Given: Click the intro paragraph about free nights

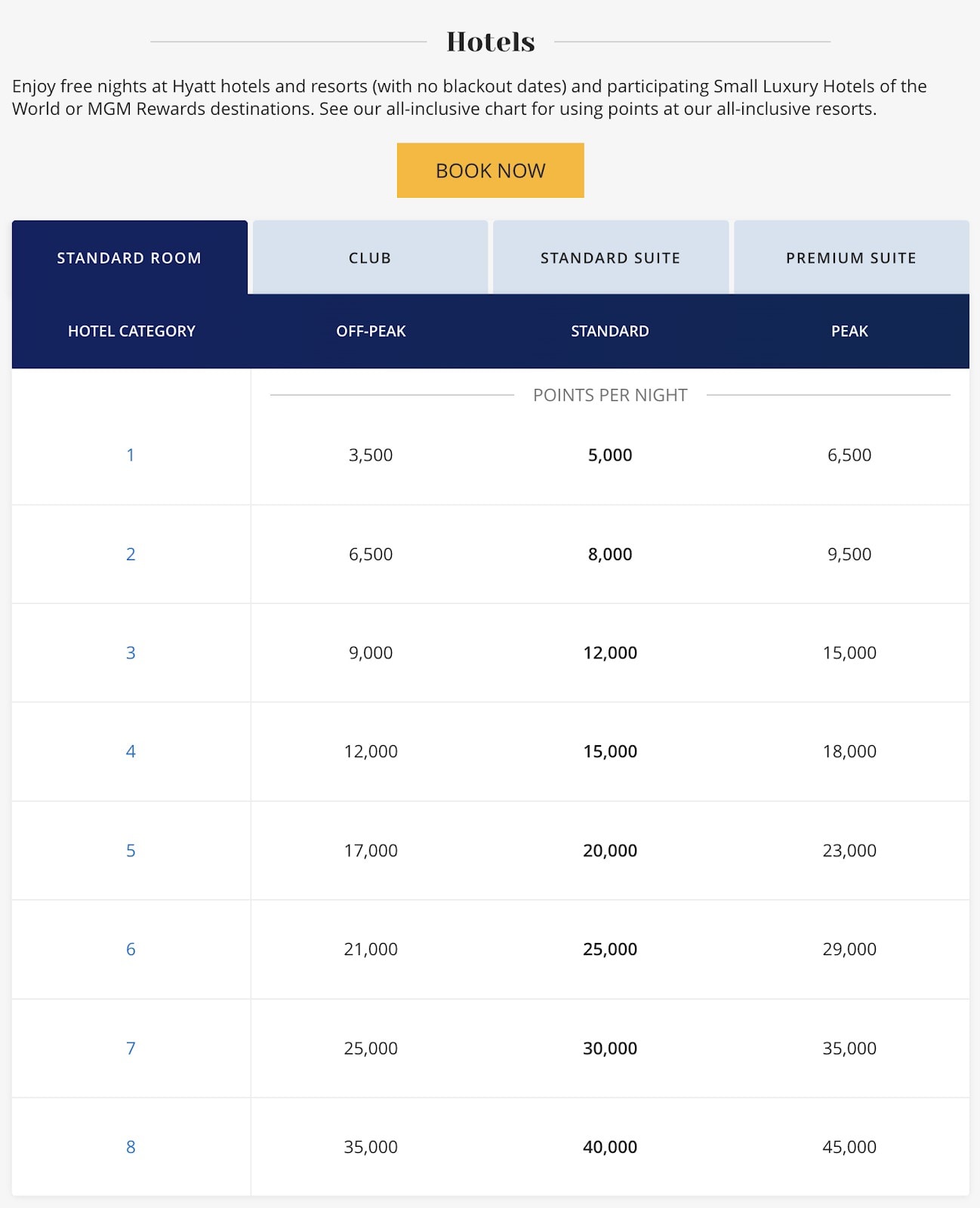Looking at the screenshot, I should [x=470, y=97].
